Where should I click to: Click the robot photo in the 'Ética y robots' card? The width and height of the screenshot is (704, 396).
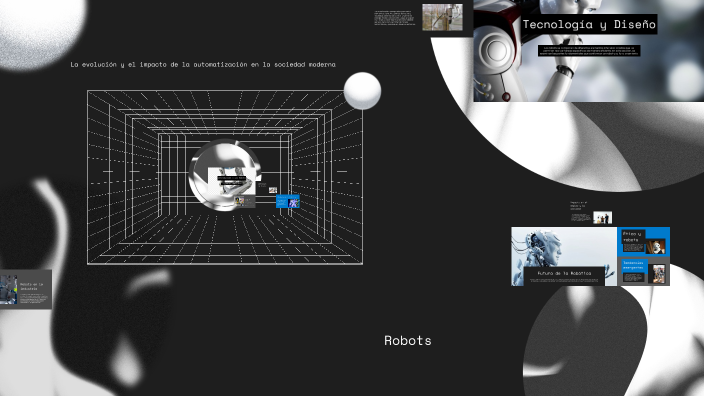(x=656, y=247)
